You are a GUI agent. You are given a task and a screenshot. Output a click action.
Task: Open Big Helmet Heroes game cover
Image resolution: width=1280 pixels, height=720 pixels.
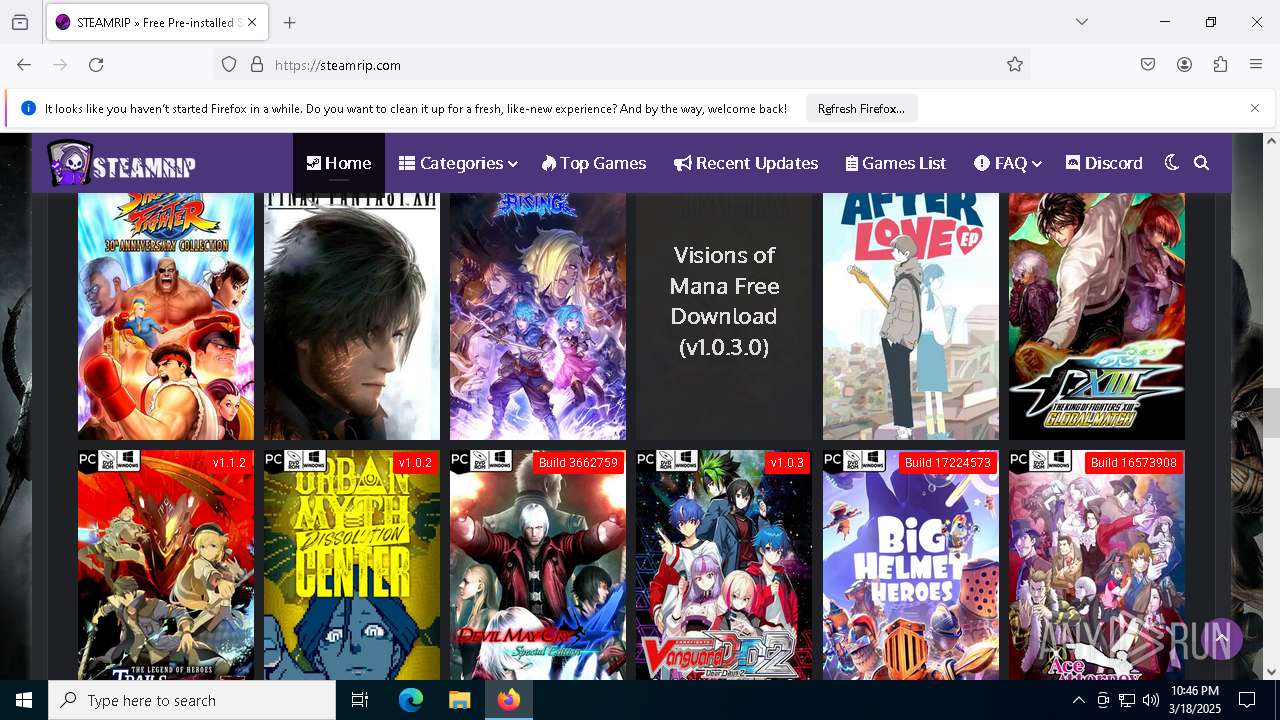click(x=910, y=565)
